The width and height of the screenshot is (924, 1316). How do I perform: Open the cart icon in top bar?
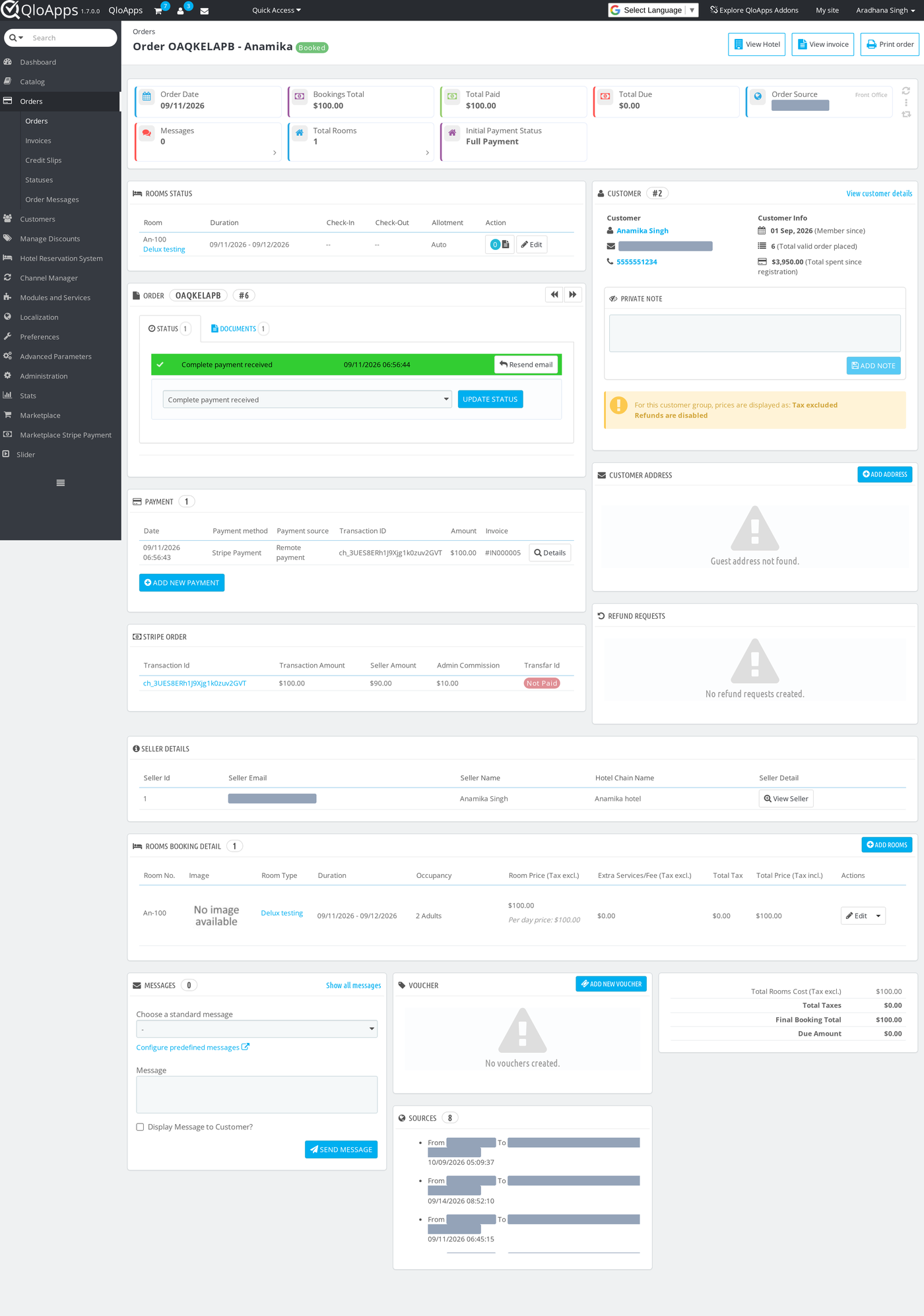[158, 11]
